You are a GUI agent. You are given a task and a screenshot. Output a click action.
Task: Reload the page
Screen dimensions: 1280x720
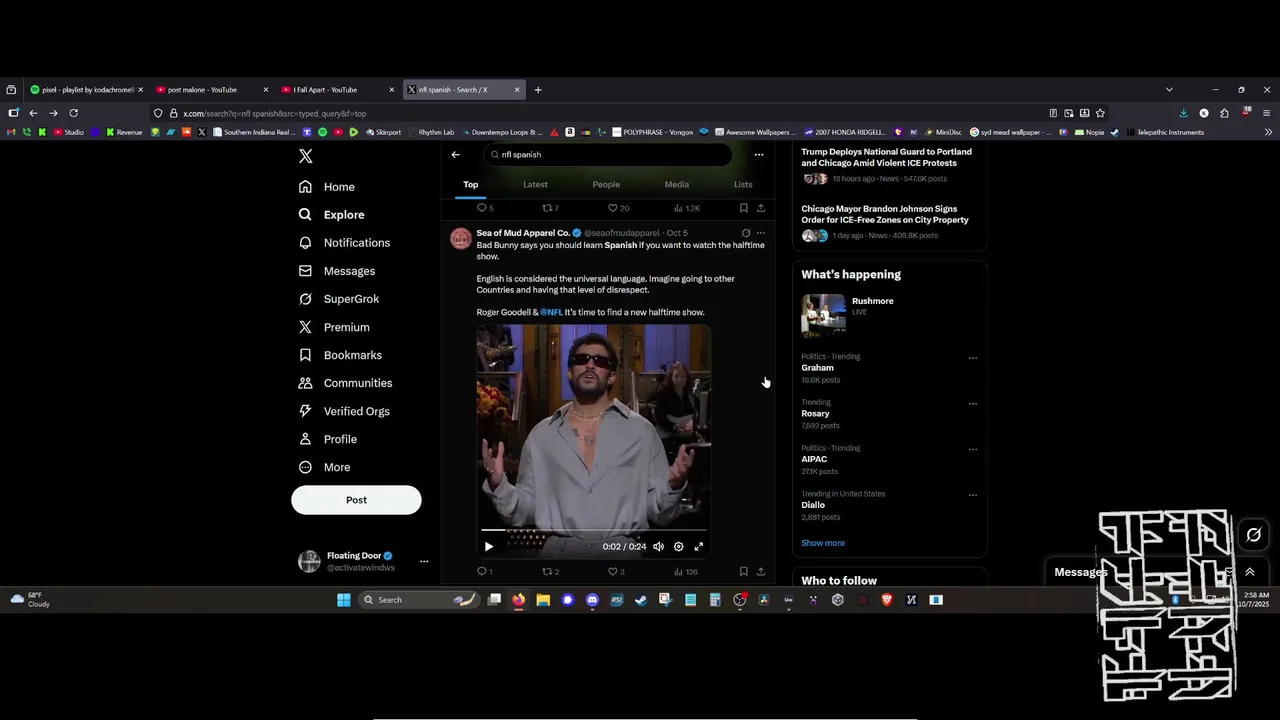coord(73,113)
